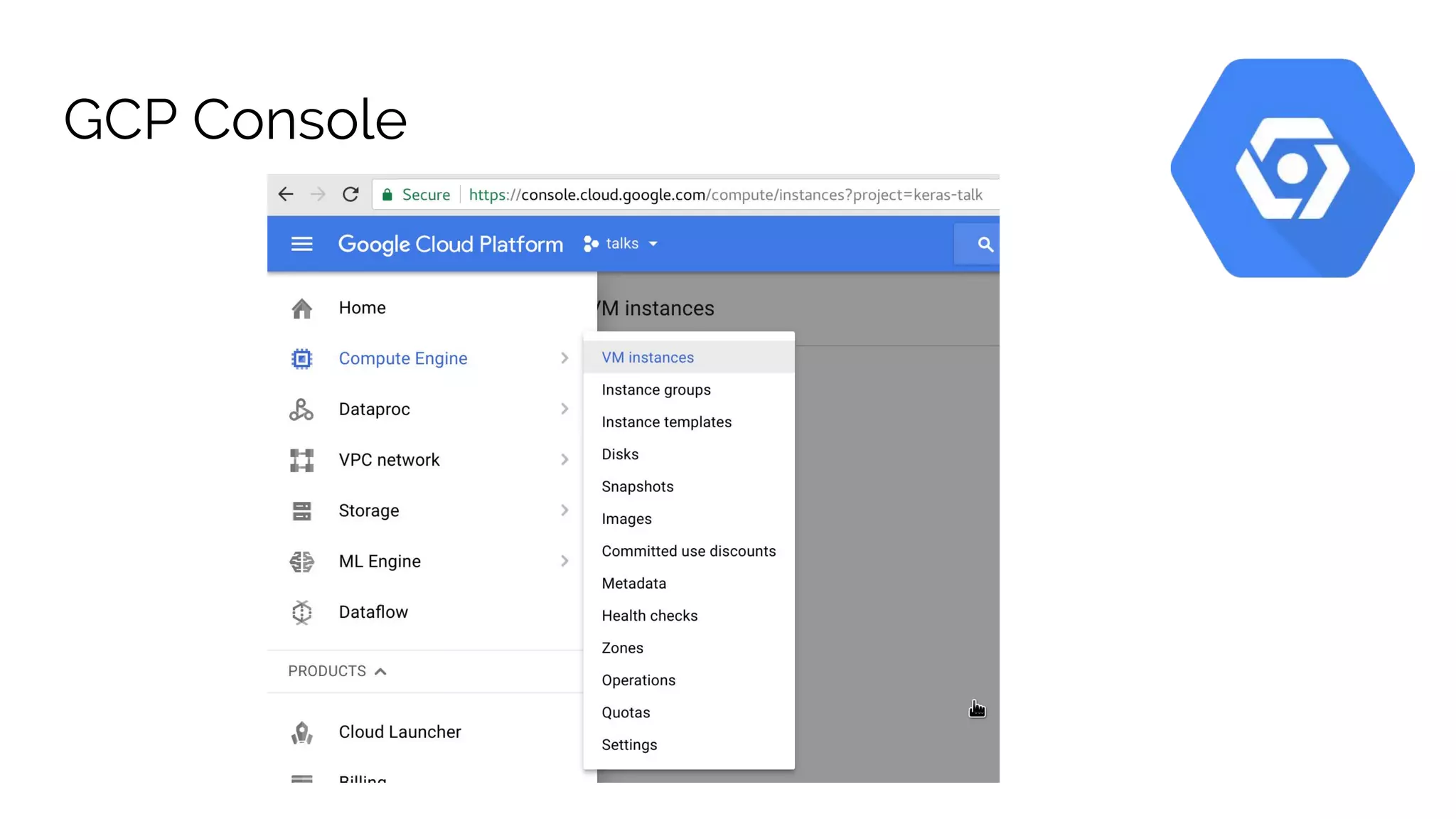
Task: Select VM instances in the submenu
Action: click(689, 357)
